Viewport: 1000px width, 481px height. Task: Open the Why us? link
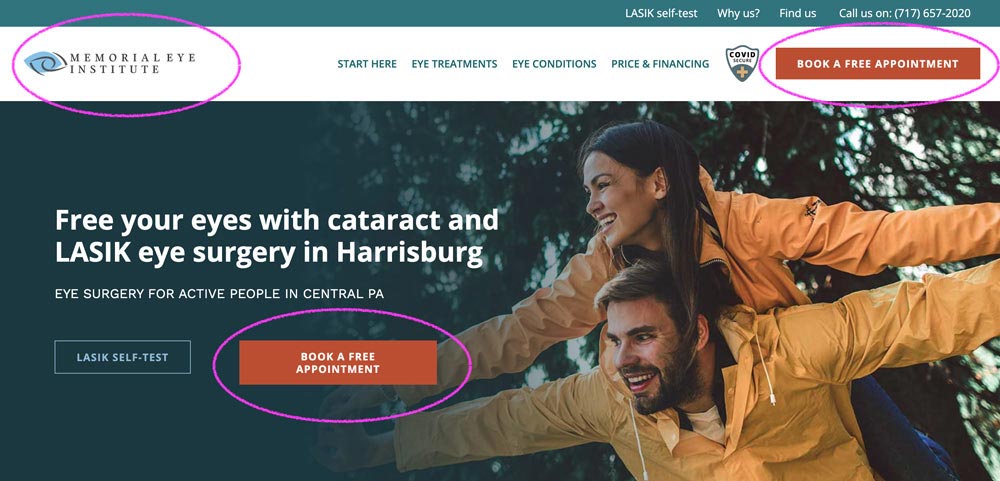click(738, 13)
